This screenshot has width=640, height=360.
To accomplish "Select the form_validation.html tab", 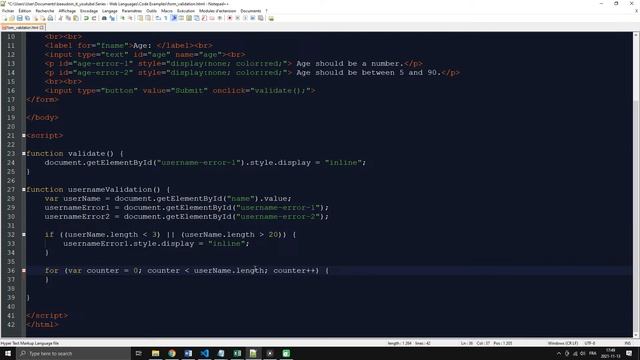I will (x=22, y=28).
